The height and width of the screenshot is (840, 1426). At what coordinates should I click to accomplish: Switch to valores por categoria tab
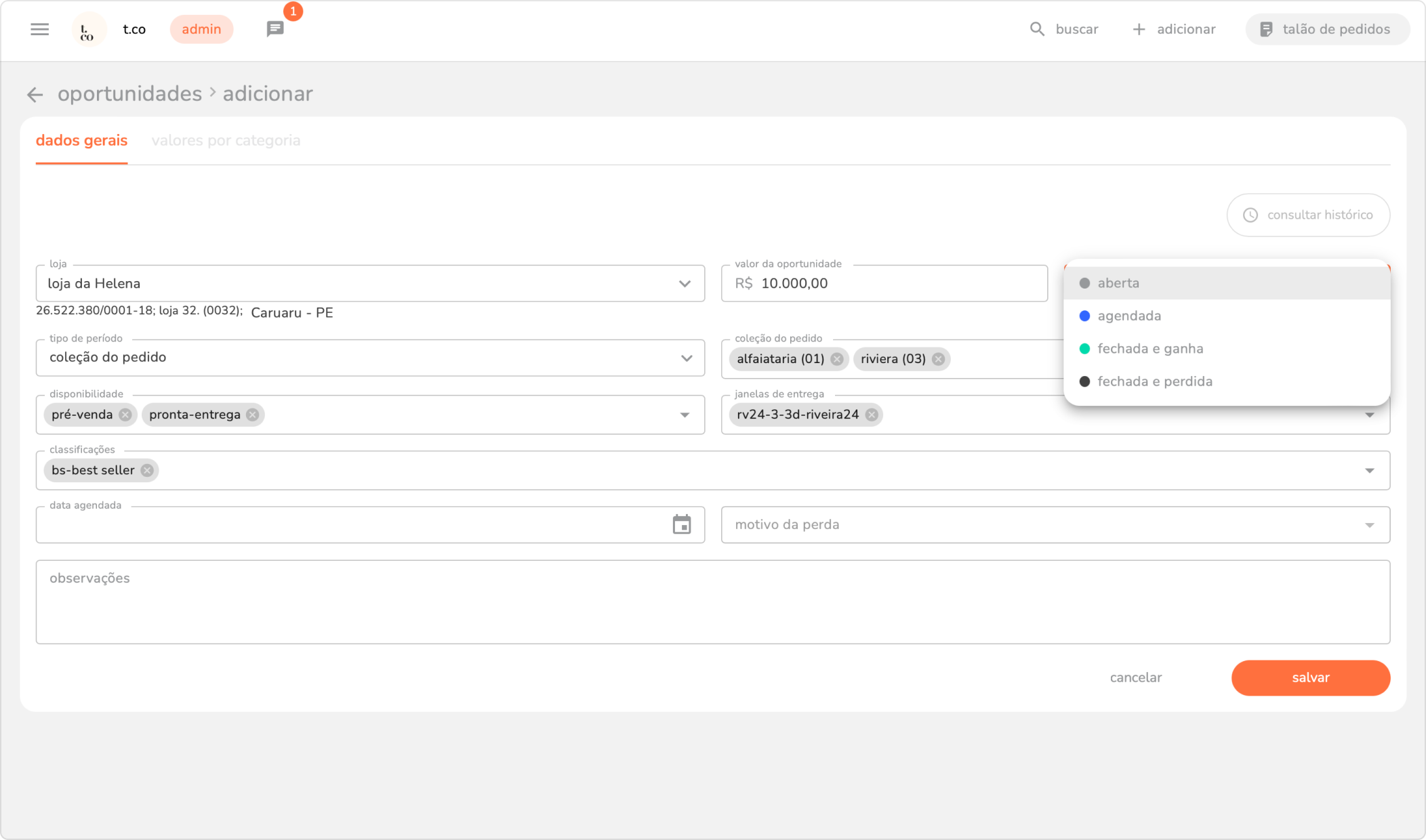tap(226, 140)
